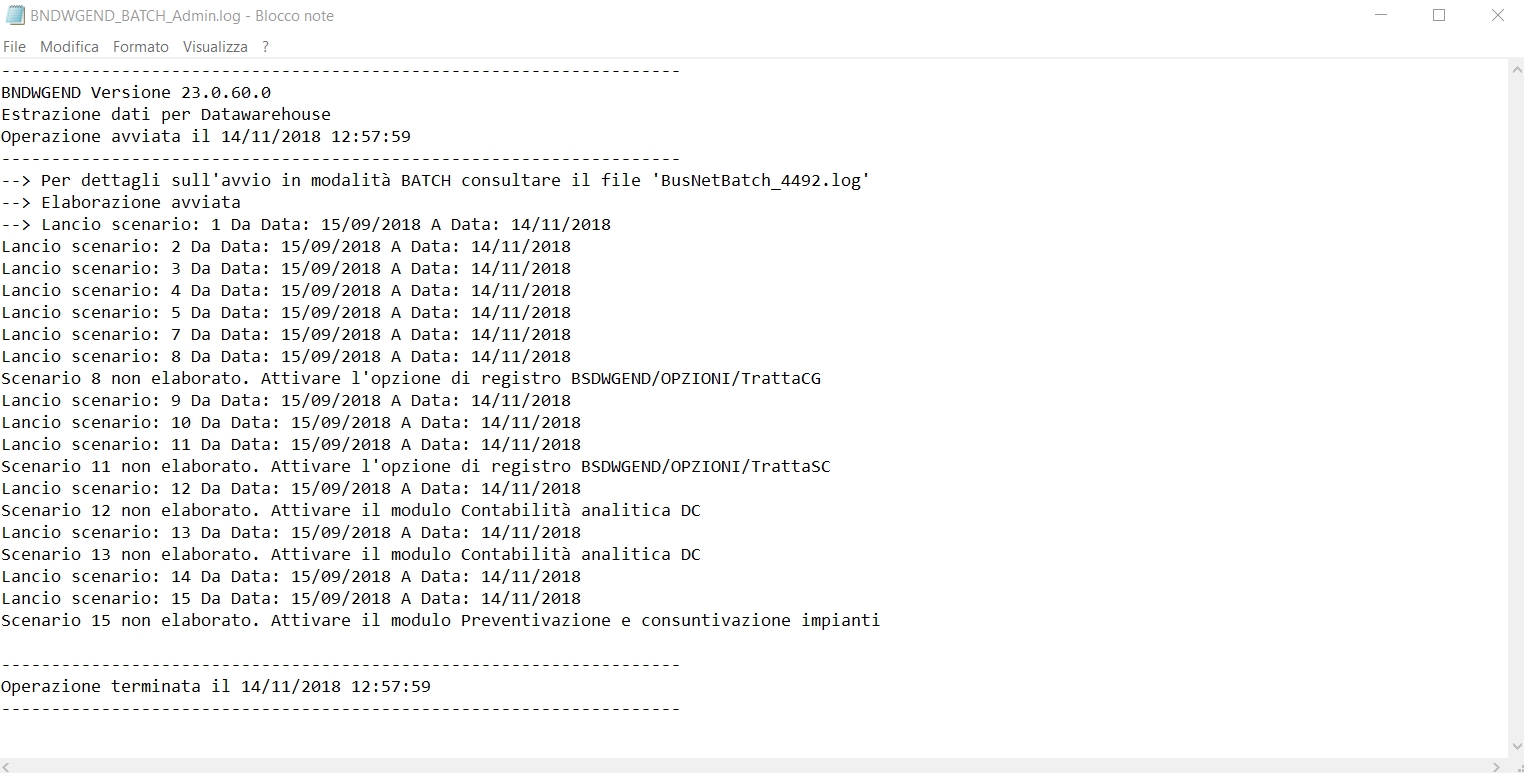Place cursor in the 'BNDWGEND Versione 23.0.60.0' line
This screenshot has height=773, width=1524.
tap(136, 93)
